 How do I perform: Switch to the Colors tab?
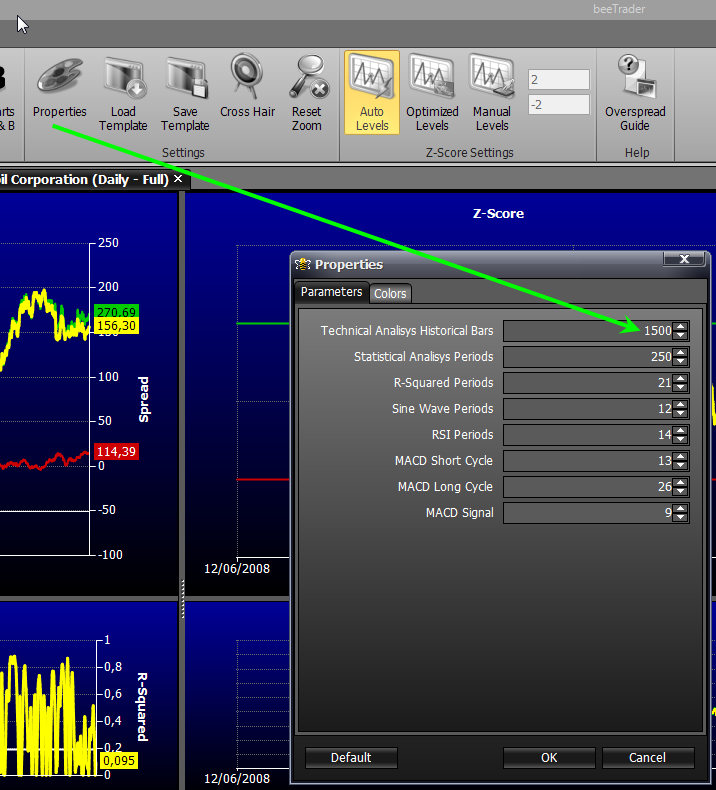(390, 293)
